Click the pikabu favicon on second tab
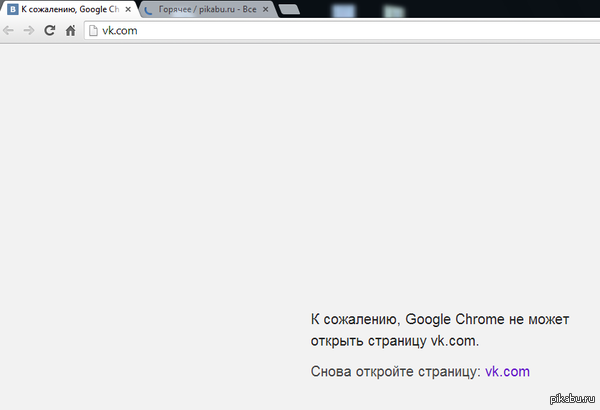600x410 pixels. coord(149,9)
